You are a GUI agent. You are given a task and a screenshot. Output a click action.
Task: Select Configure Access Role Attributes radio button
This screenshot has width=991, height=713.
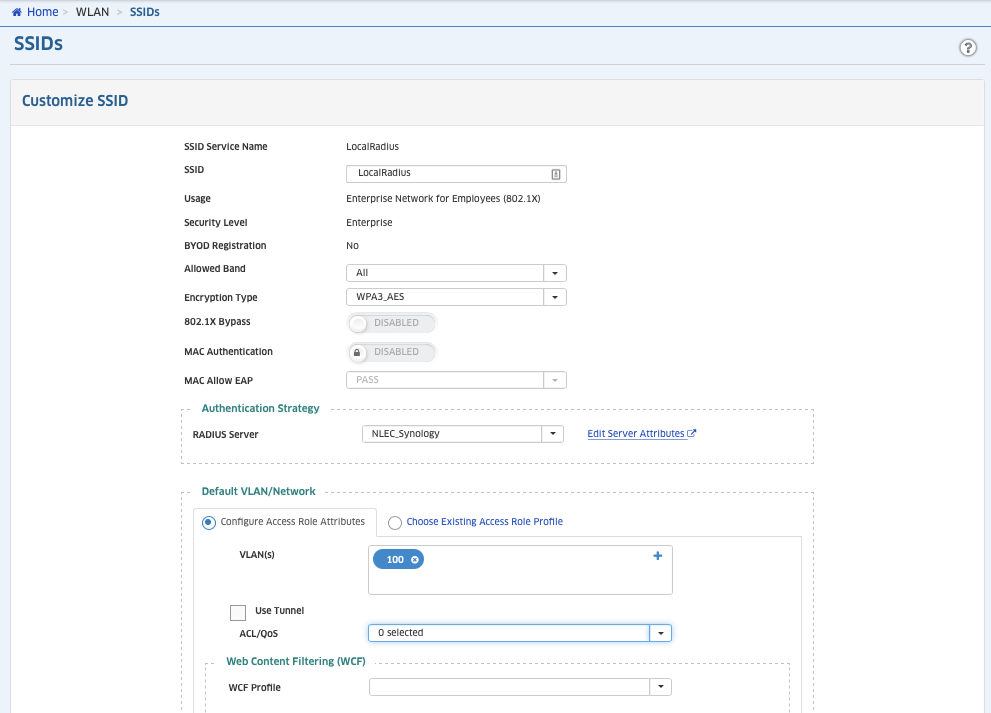[x=208, y=522]
